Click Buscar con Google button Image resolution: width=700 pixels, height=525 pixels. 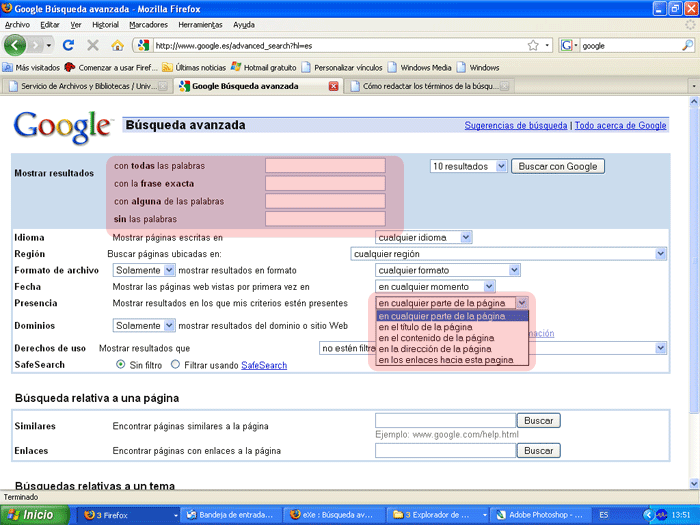point(558,166)
